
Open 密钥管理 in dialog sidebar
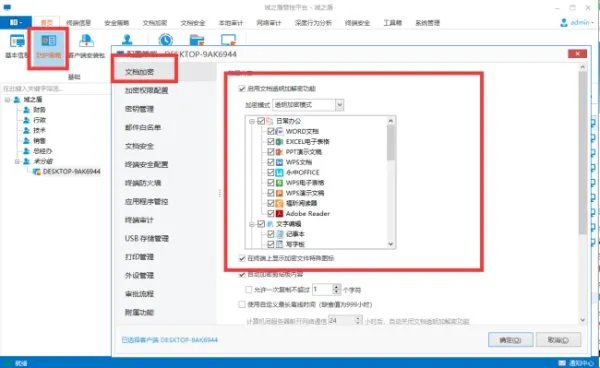[x=139, y=109]
